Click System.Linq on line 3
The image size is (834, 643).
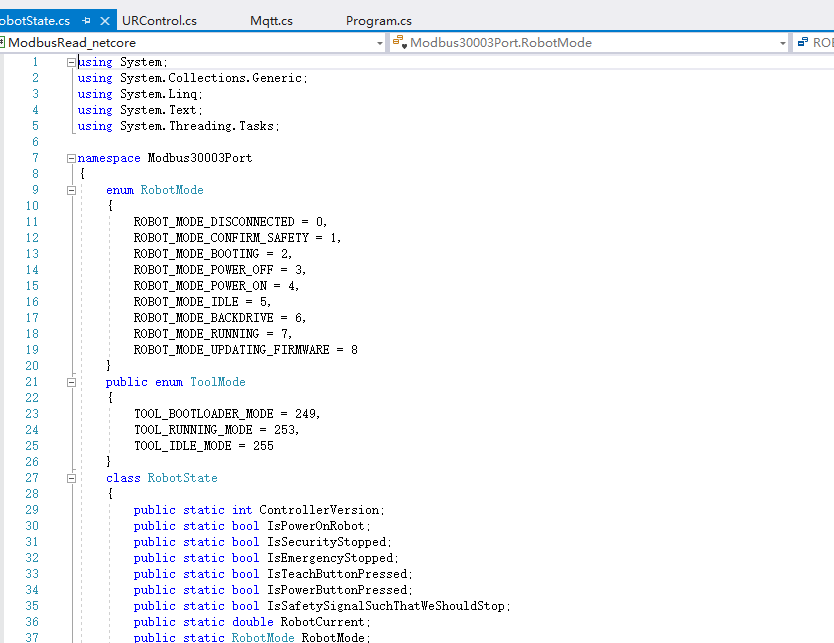(x=159, y=94)
